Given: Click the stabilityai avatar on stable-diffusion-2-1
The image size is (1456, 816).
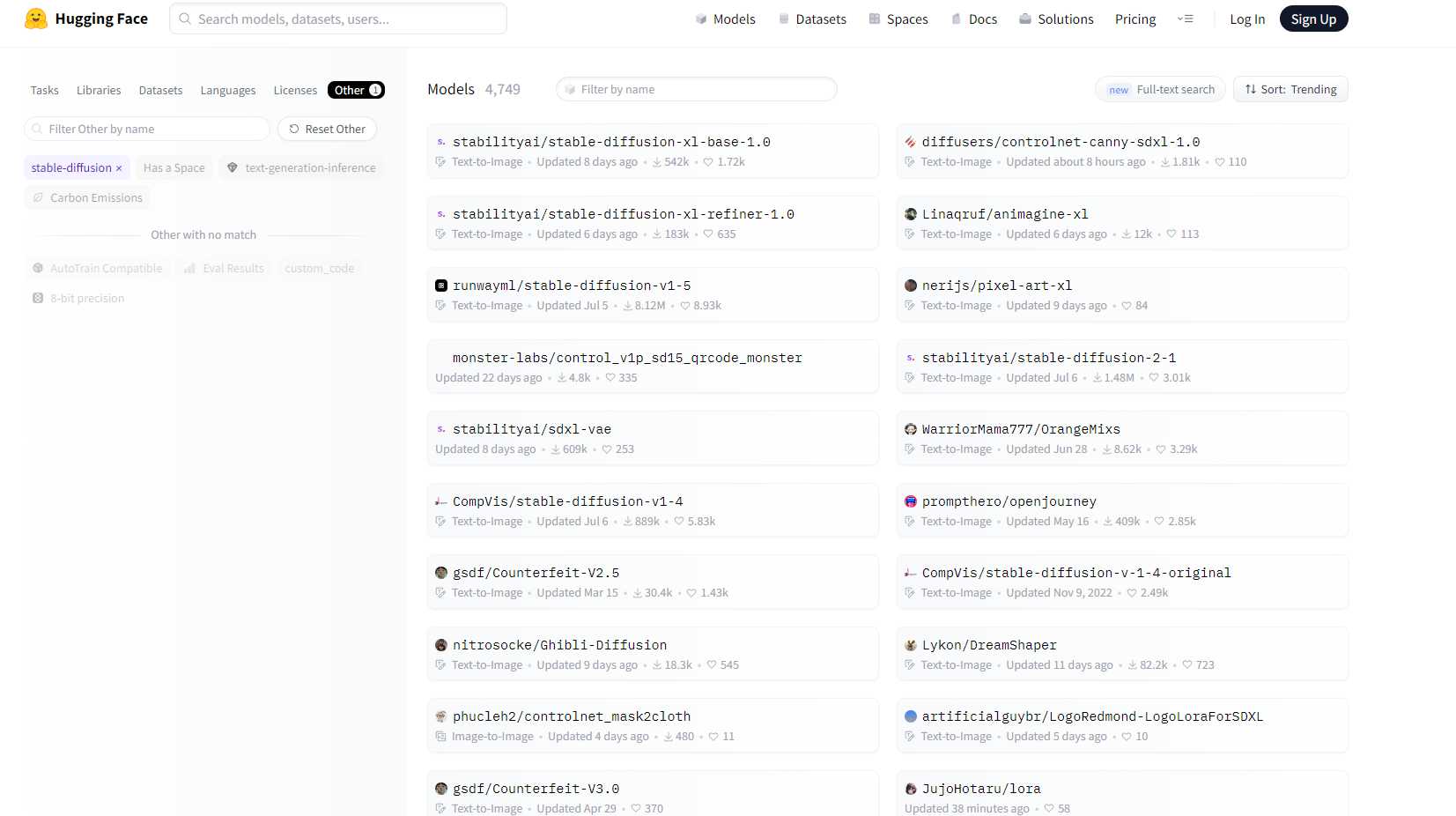Looking at the screenshot, I should [911, 358].
